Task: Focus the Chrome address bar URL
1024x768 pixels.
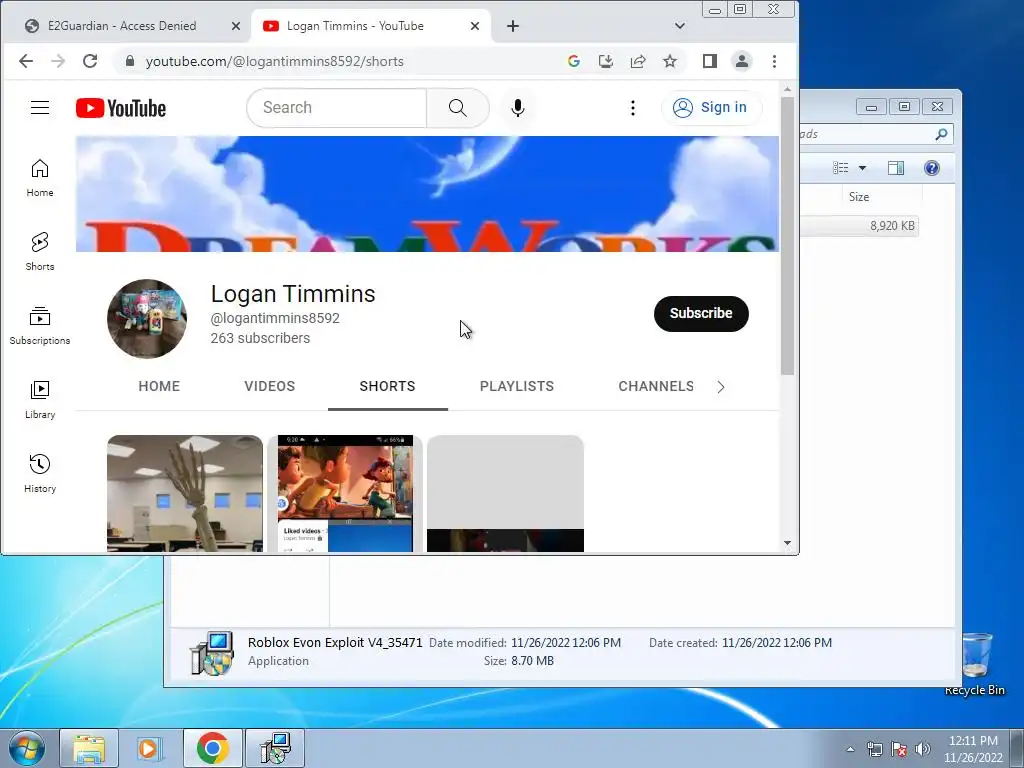Action: pos(274,61)
